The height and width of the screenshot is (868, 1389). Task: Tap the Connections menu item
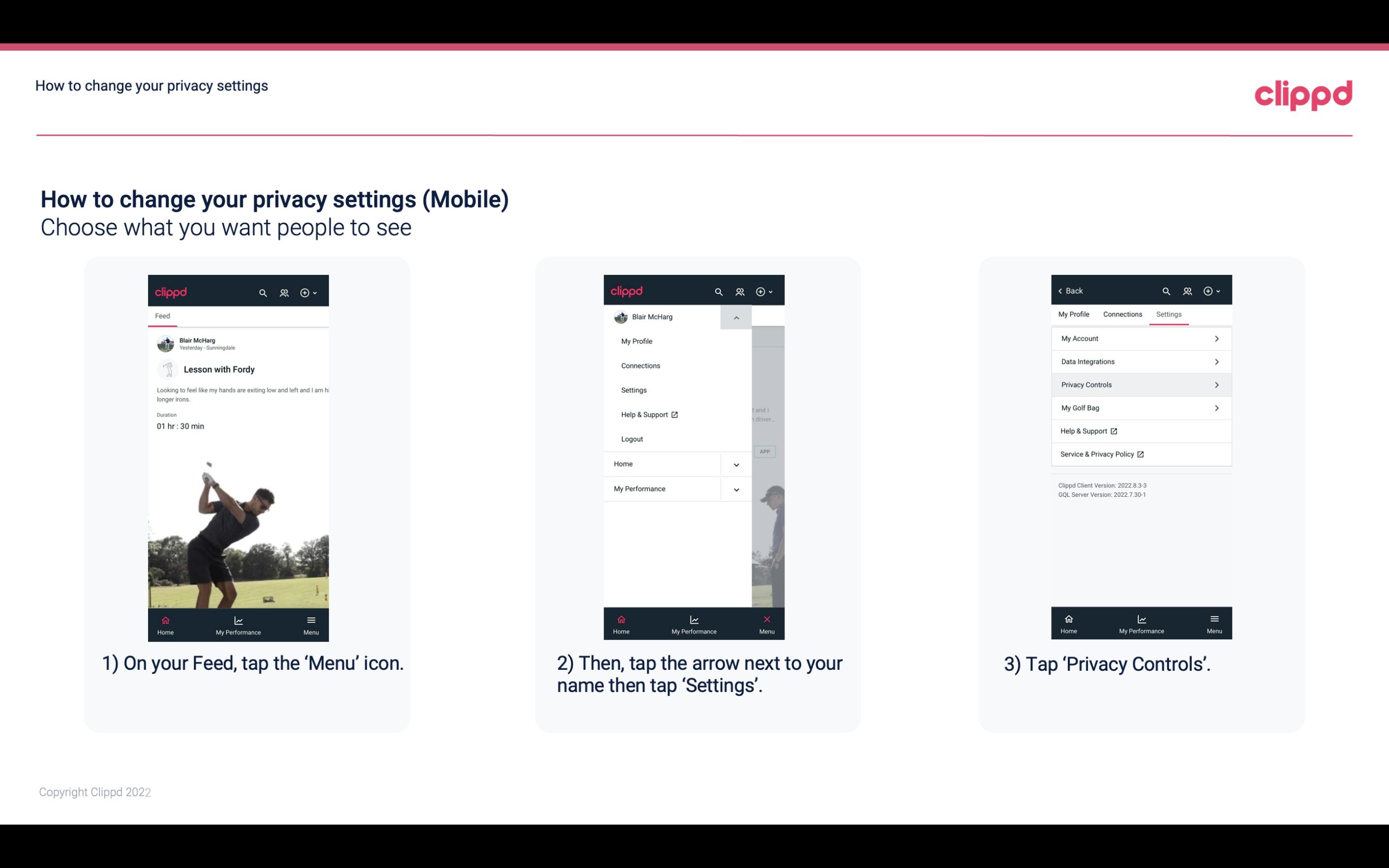pos(641,365)
